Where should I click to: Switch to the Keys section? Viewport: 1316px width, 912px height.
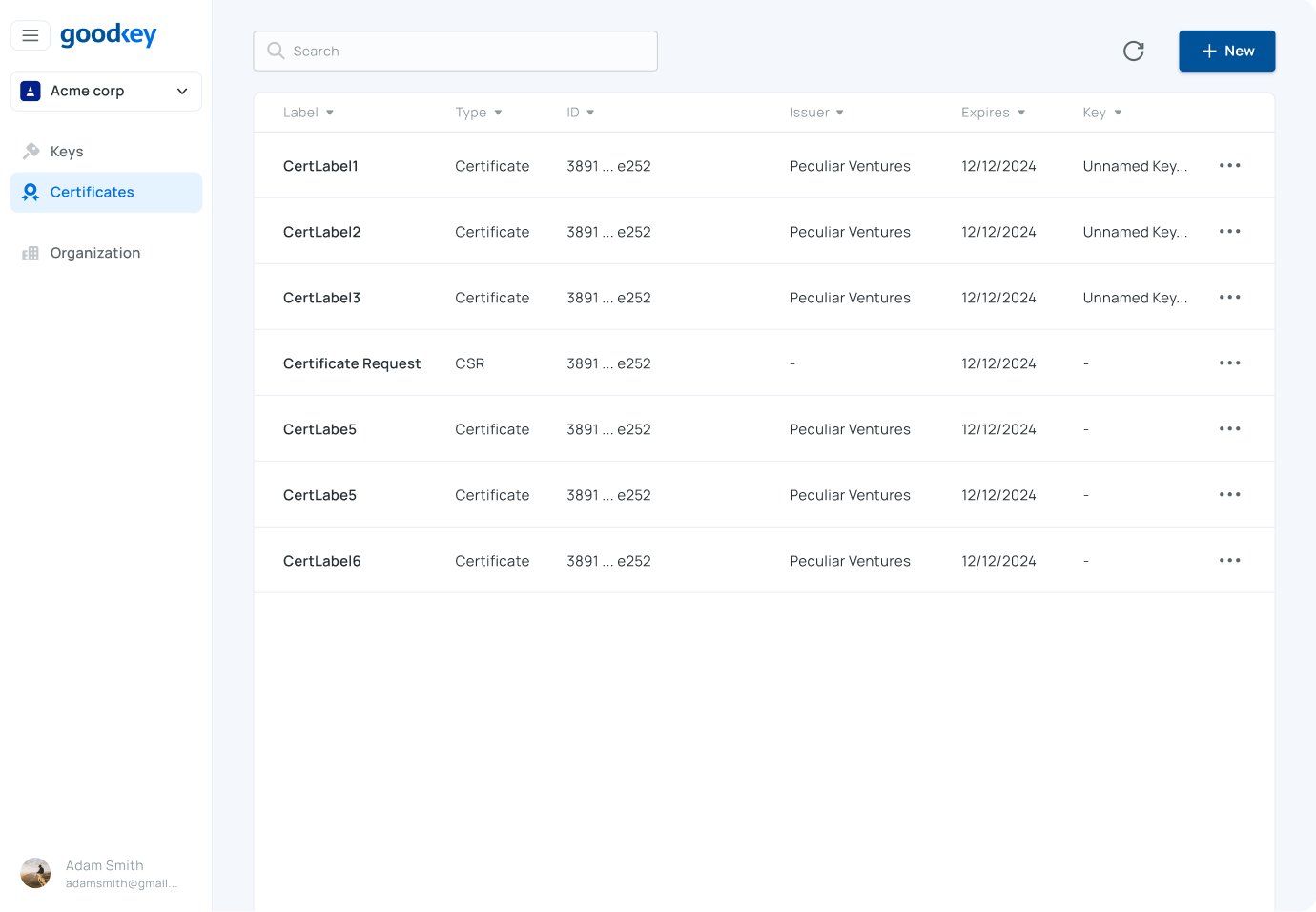tap(66, 151)
